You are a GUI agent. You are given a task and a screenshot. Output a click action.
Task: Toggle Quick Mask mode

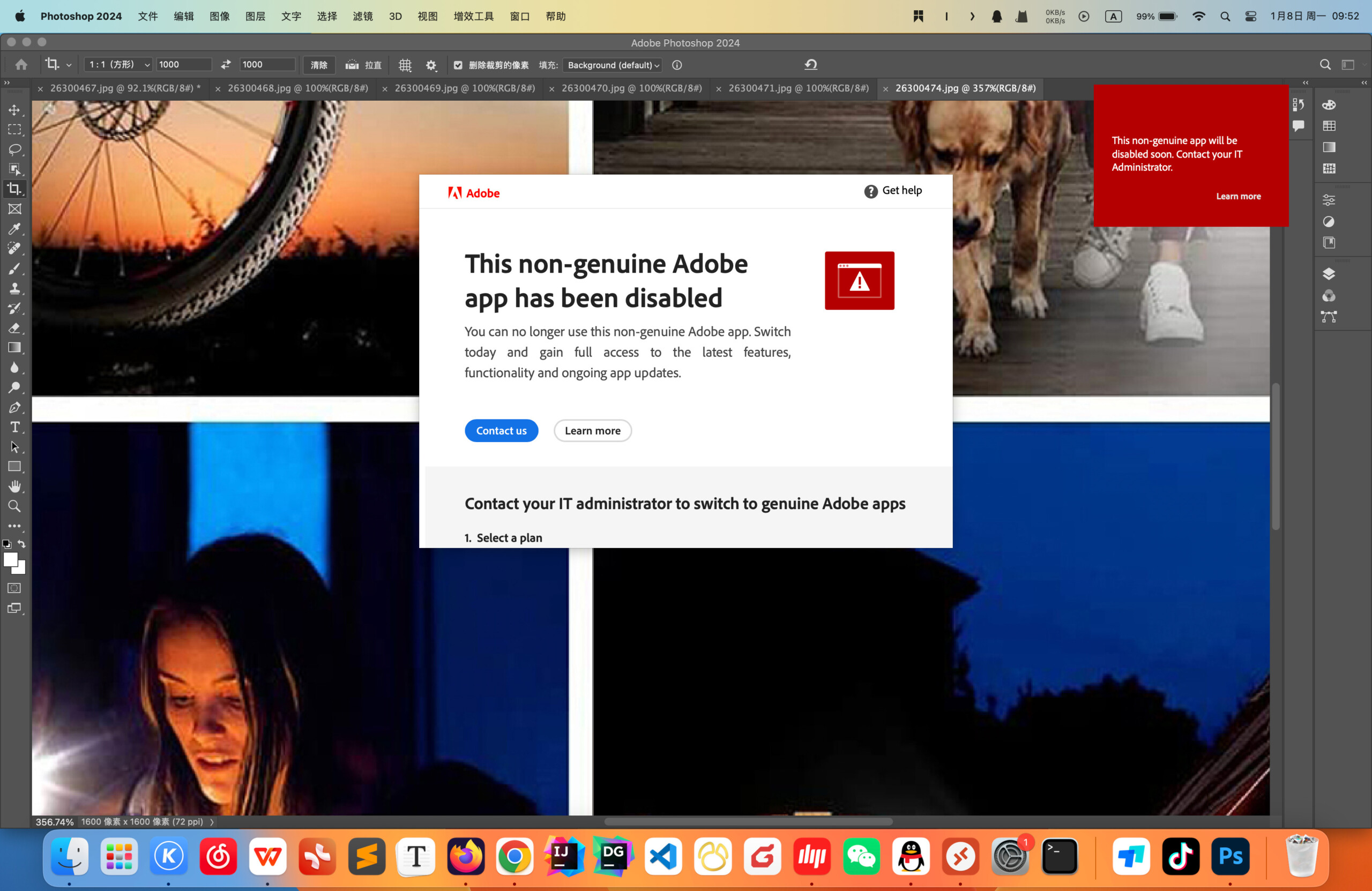(14, 588)
